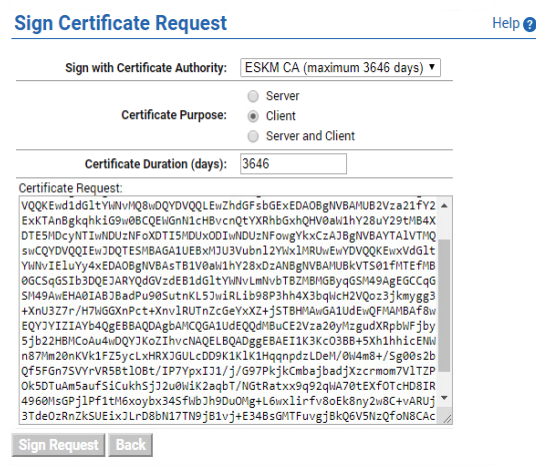This screenshot has width=547, height=472.
Task: Click the certificate request scrollbar thumb
Action: pyautogui.click(x=444, y=305)
